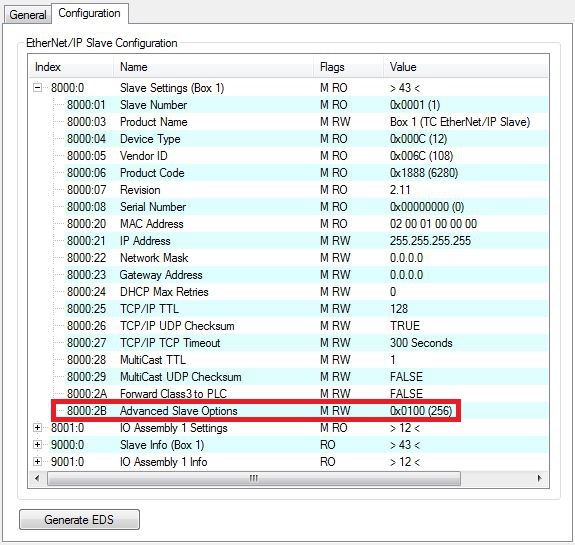Click the TCP/IP TTL value 128
575x545 pixels.
(399, 309)
